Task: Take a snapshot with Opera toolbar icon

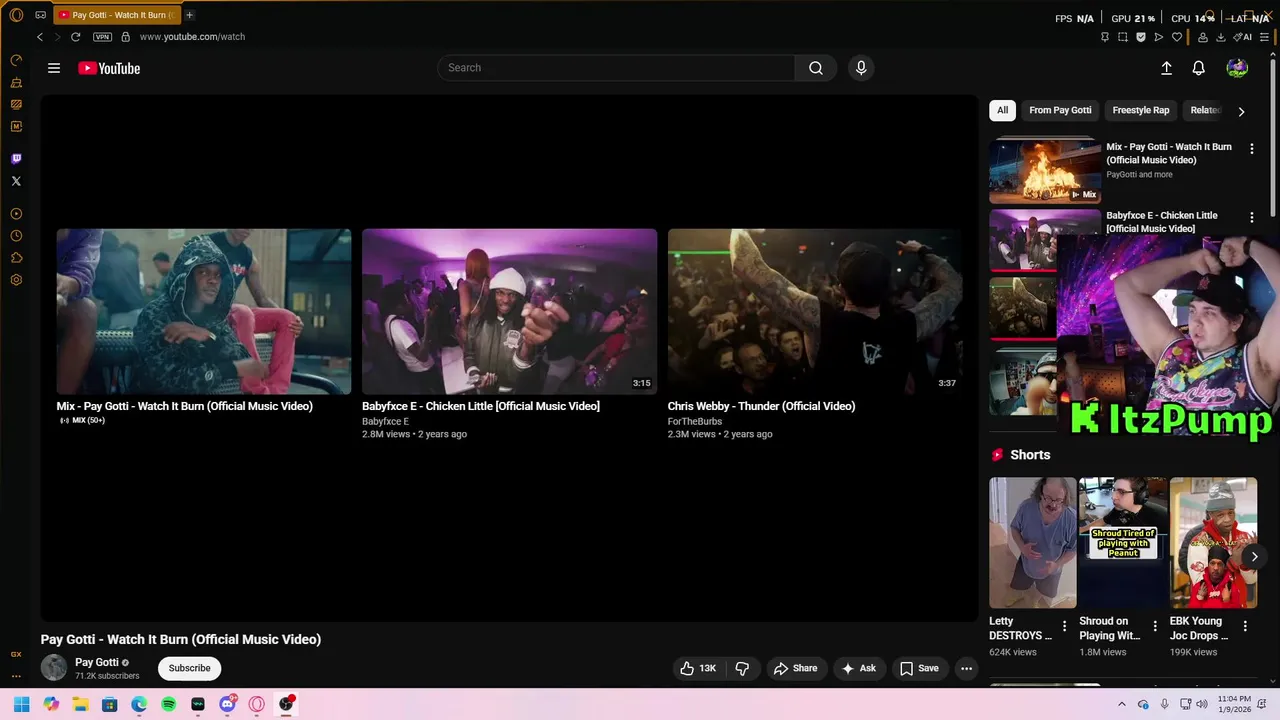Action: [x=1123, y=37]
